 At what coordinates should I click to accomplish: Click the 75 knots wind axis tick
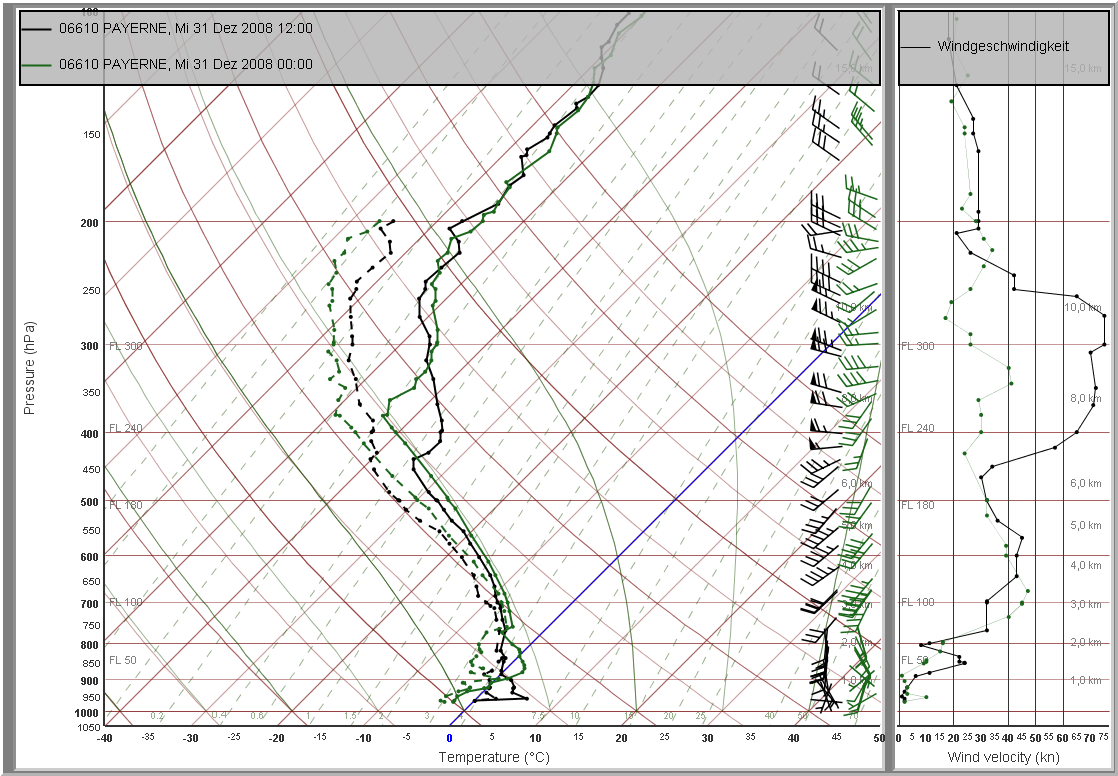click(1104, 739)
